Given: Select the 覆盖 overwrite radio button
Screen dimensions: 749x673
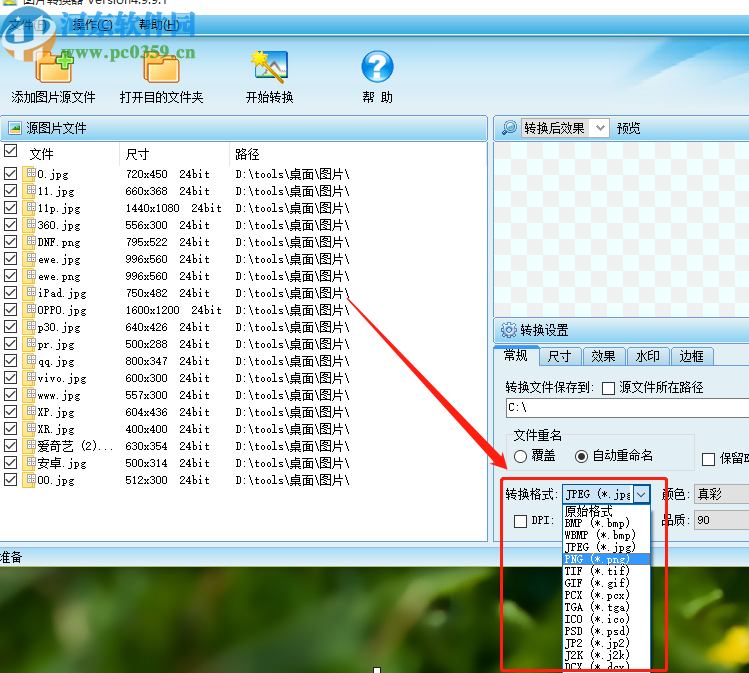Looking at the screenshot, I should [x=521, y=456].
